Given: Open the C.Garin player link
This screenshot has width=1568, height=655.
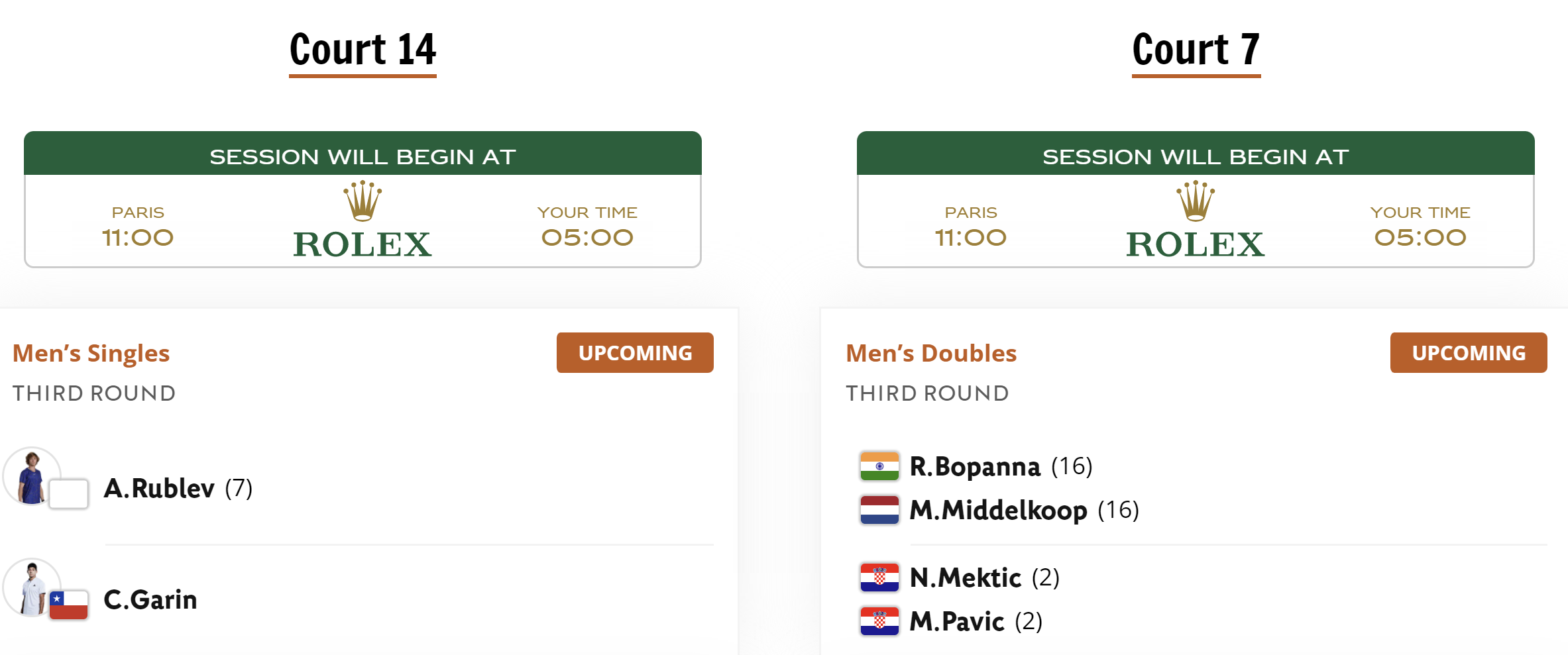Looking at the screenshot, I should tap(150, 600).
